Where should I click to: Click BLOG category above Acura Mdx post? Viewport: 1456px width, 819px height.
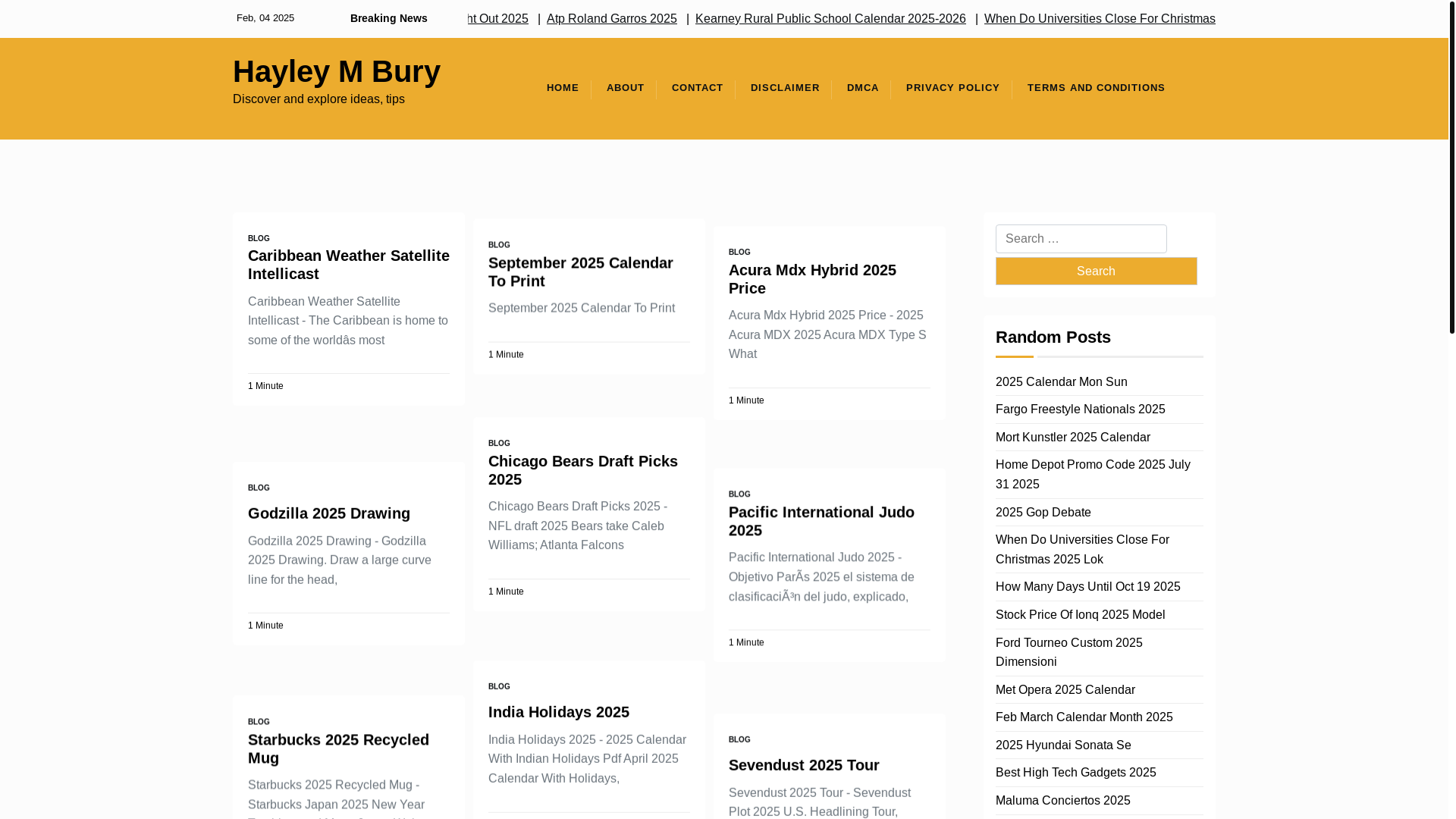739,252
